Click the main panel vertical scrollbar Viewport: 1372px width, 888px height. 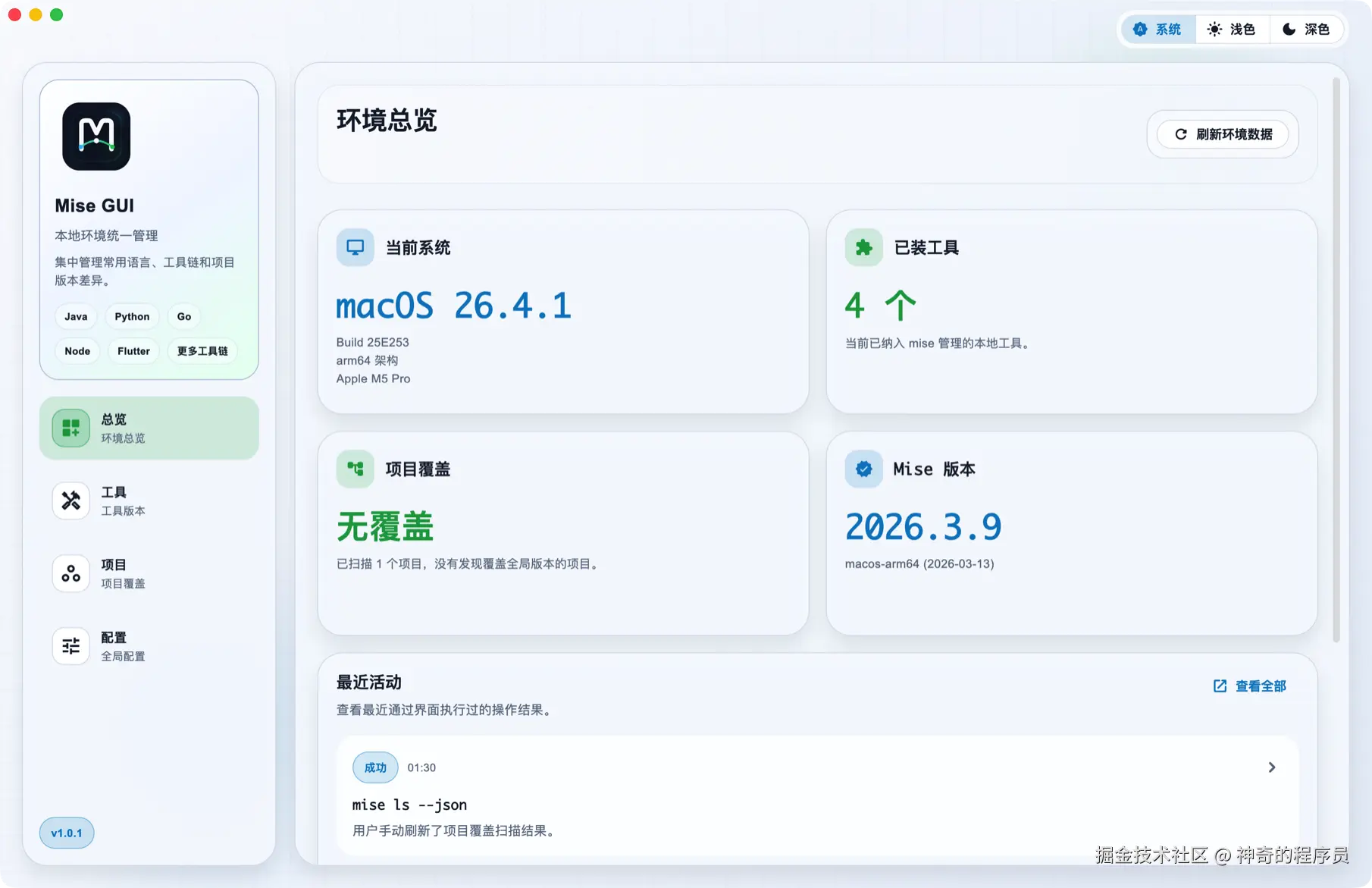1336,360
